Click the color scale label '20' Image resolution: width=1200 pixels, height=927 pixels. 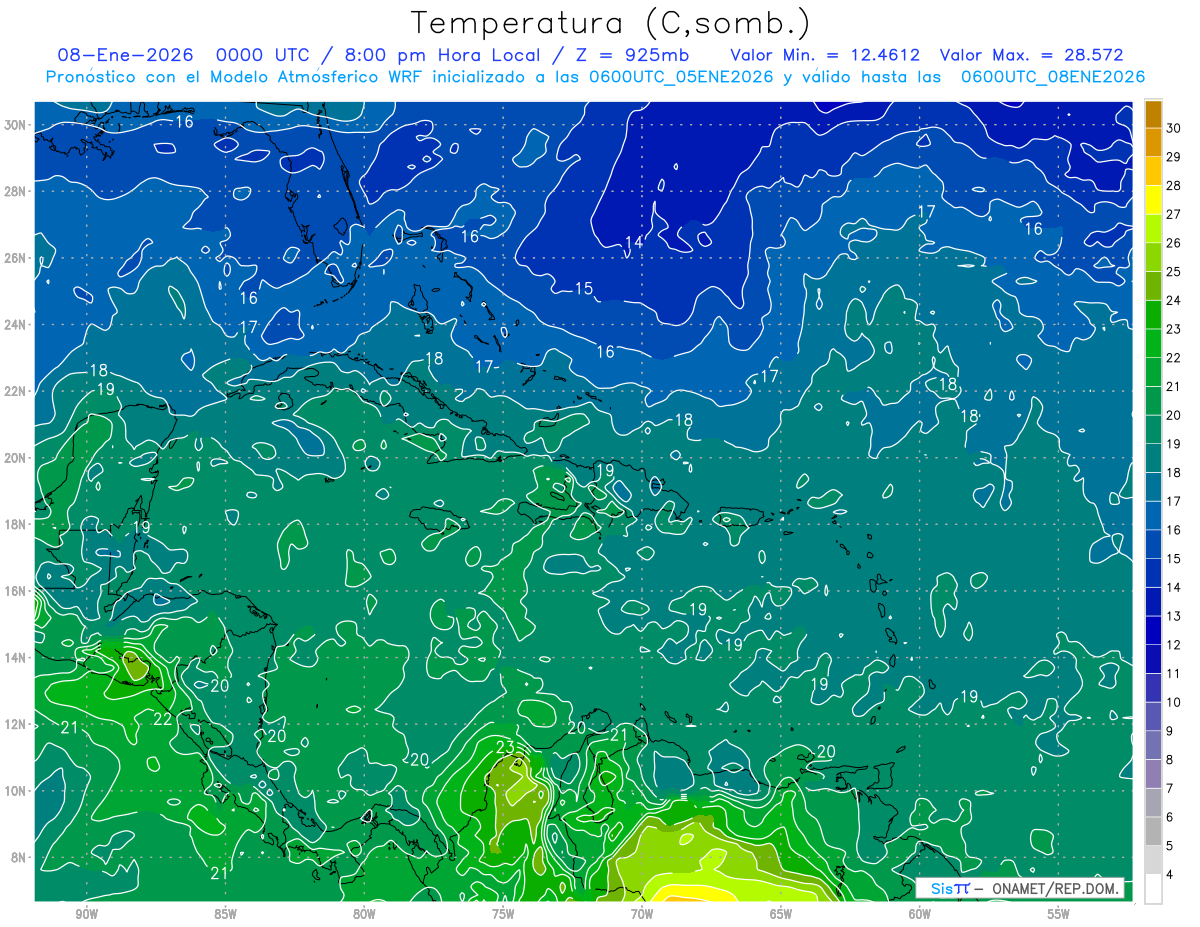coord(1174,415)
